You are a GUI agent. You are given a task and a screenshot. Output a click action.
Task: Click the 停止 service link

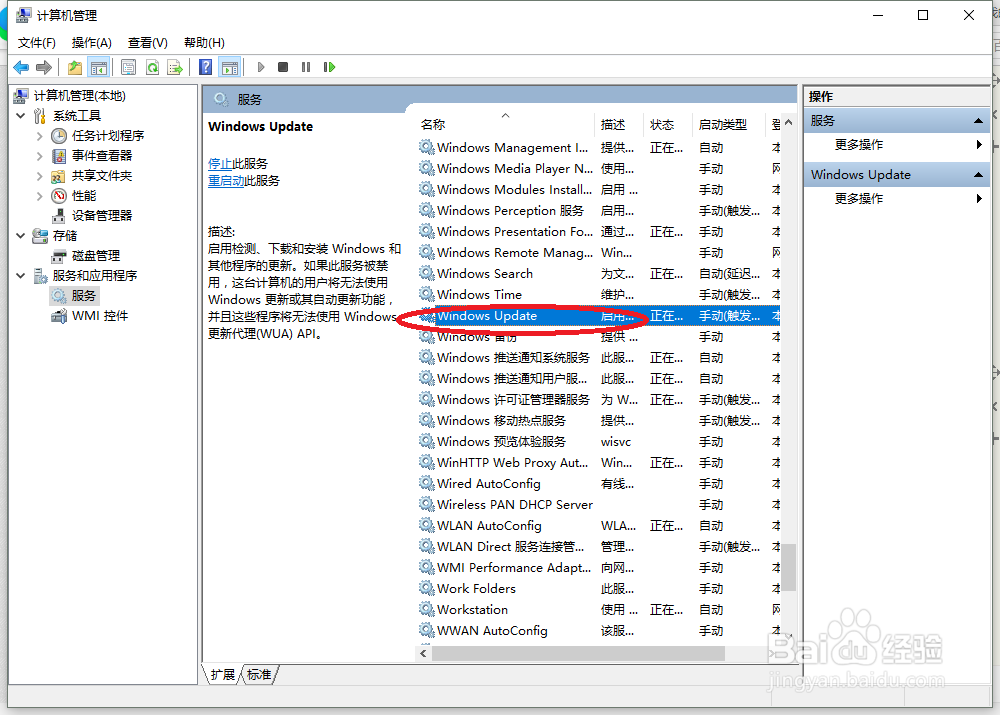click(220, 163)
